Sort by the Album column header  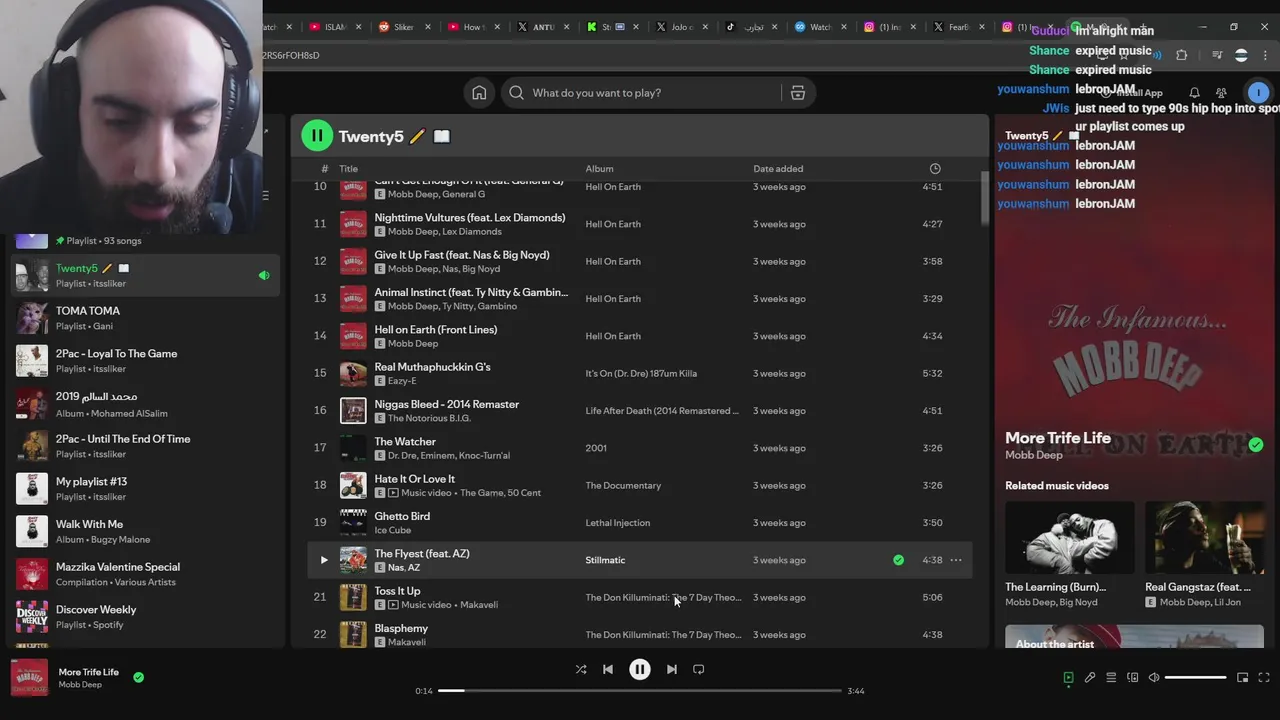point(599,169)
